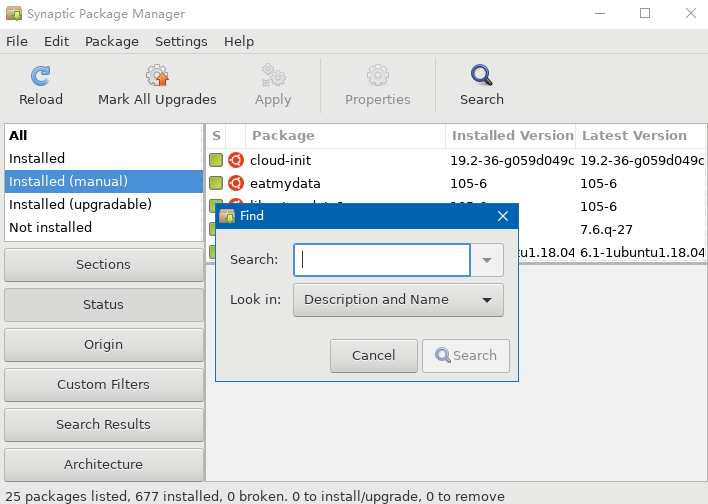The height and width of the screenshot is (504, 708).
Task: Click the Search Results button
Action: (103, 425)
